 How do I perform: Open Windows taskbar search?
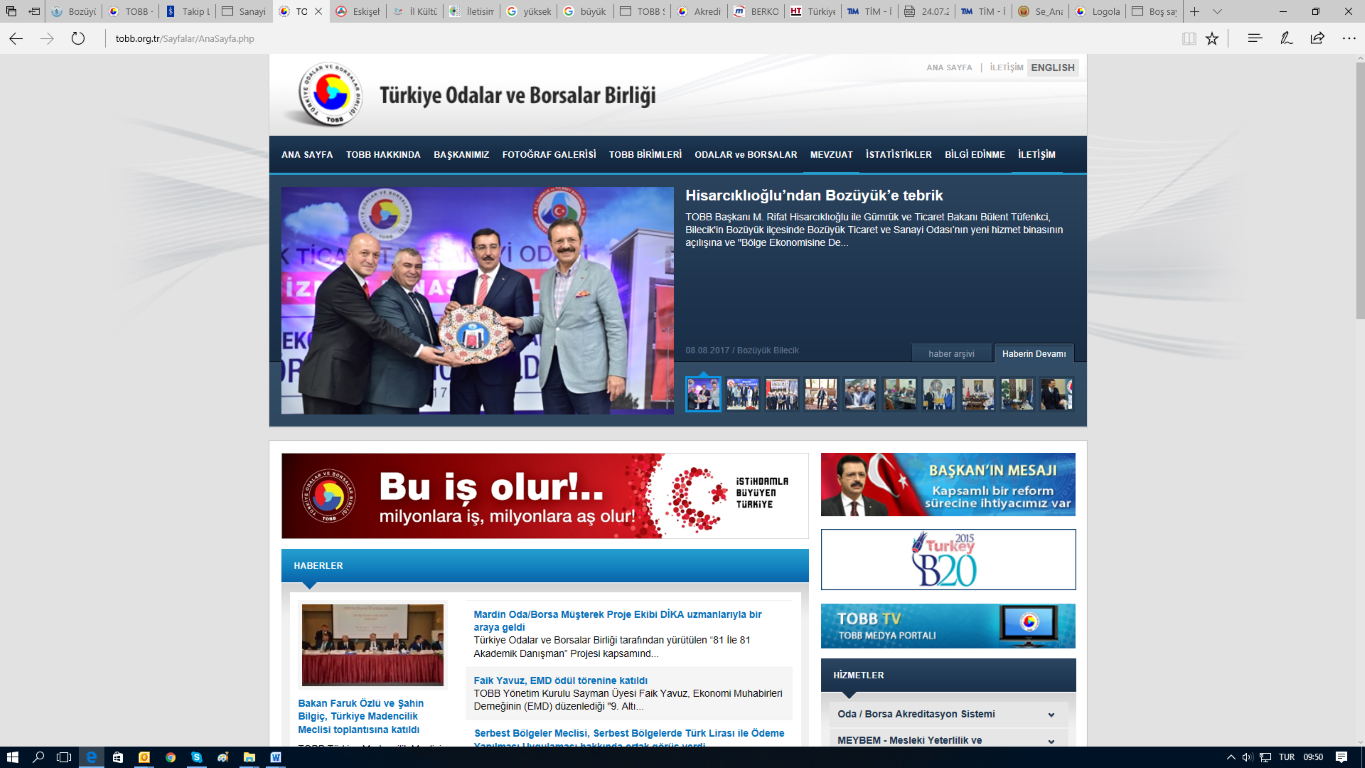tap(39, 757)
